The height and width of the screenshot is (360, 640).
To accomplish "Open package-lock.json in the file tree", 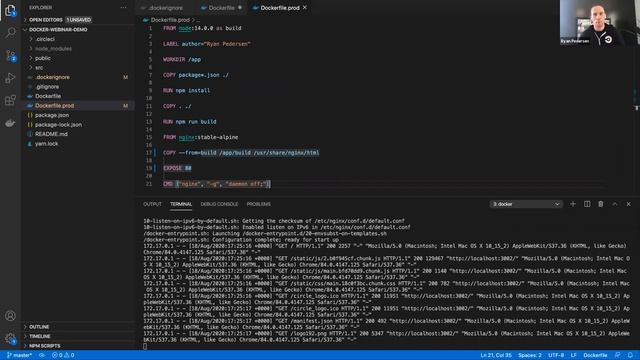I will pos(58,124).
